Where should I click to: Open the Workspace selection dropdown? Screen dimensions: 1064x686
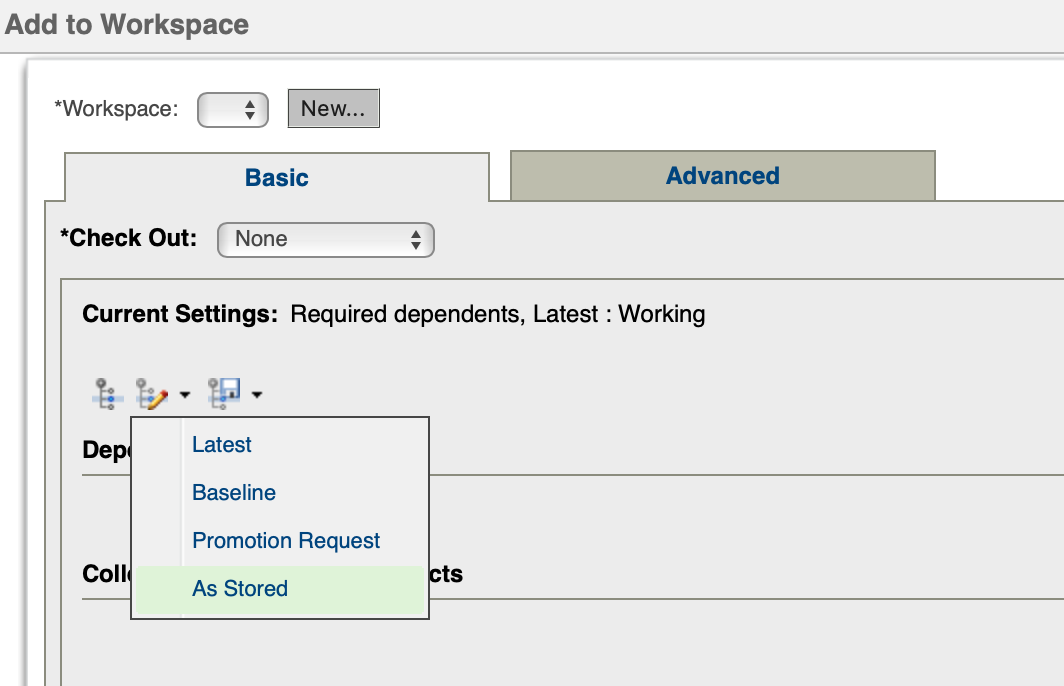click(233, 110)
